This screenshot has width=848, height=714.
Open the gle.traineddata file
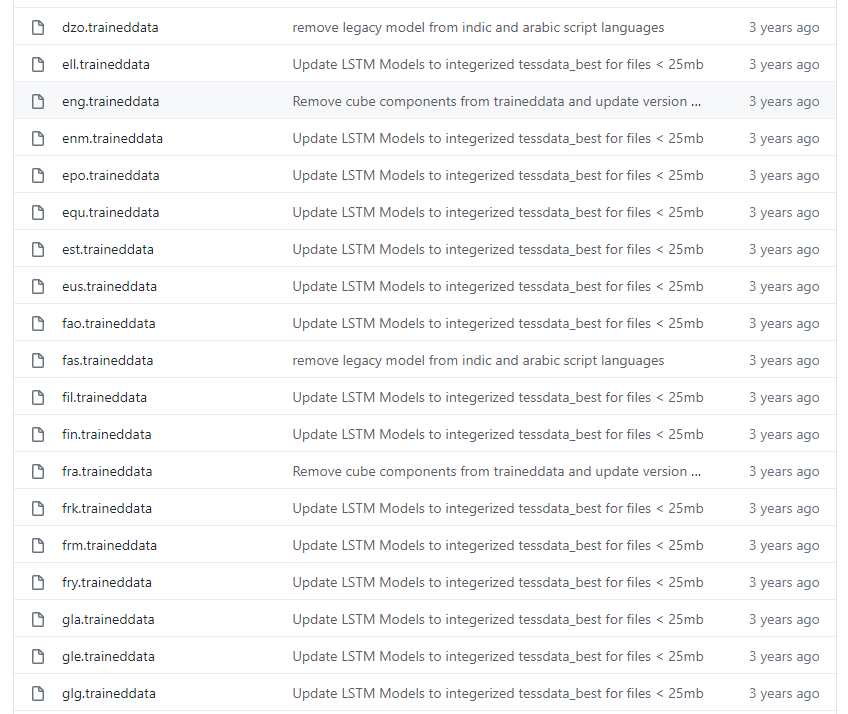(108, 656)
